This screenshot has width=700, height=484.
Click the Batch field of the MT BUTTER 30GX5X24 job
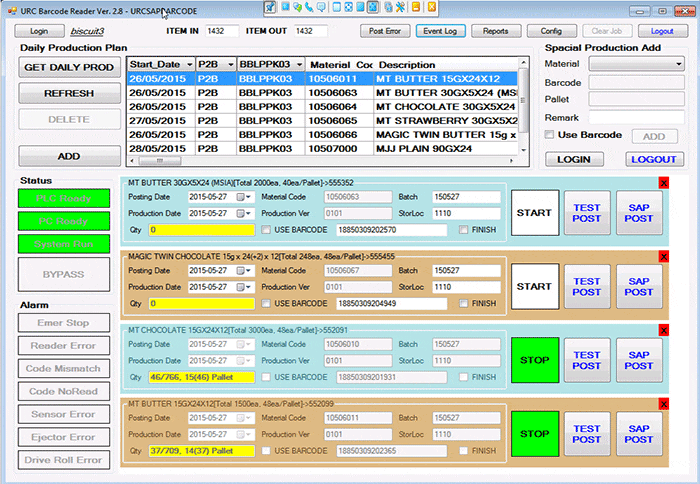click(466, 197)
